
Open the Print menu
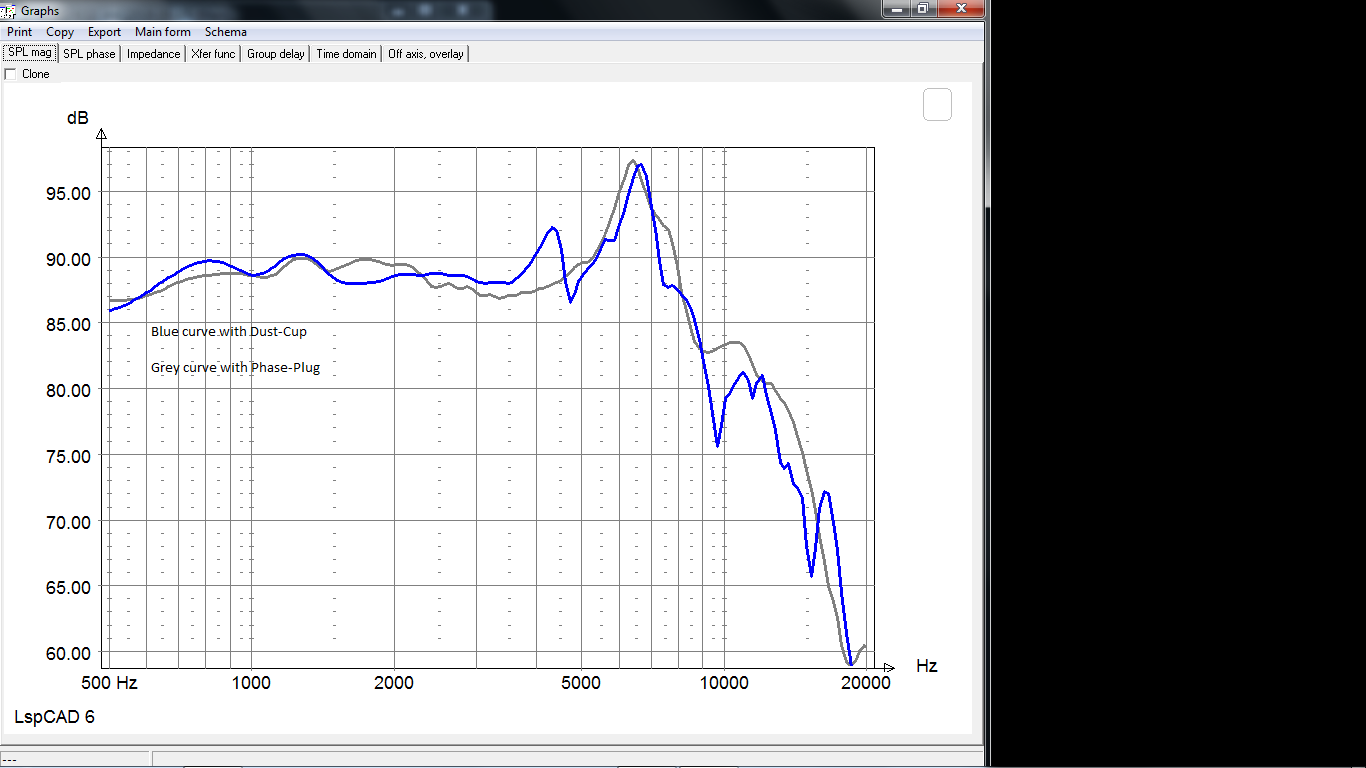pos(19,32)
